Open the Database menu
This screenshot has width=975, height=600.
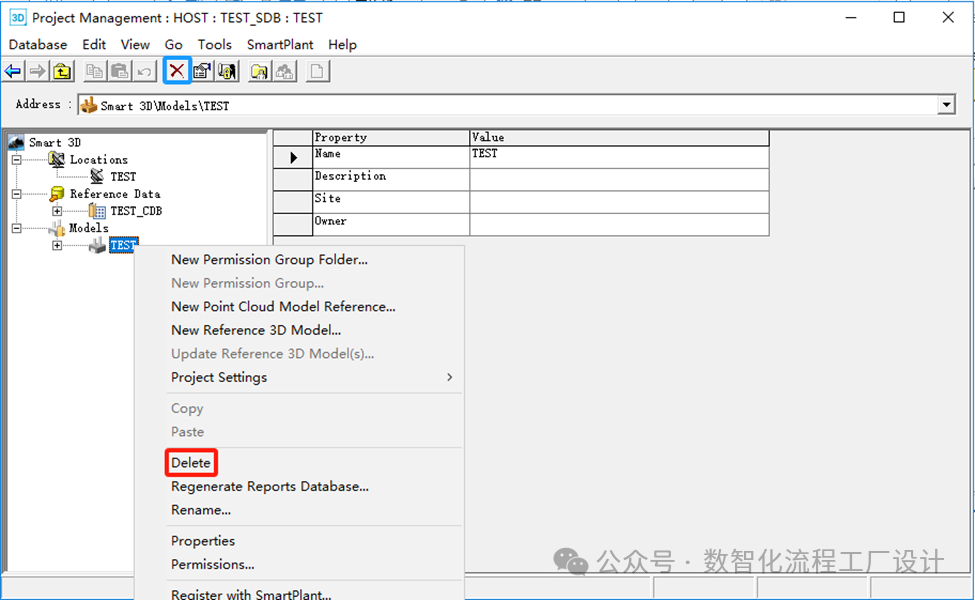38,45
